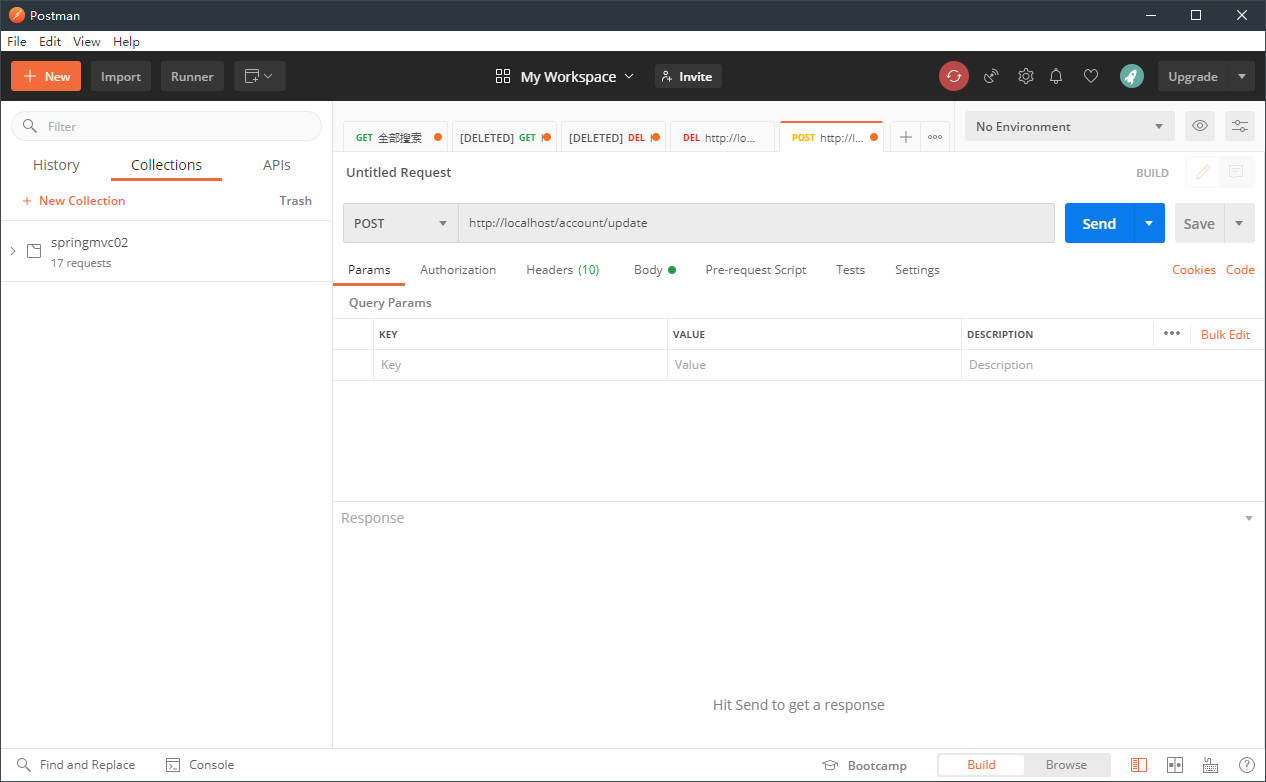The width and height of the screenshot is (1266, 782).
Task: Open the user avatar rocket icon
Action: click(x=1132, y=76)
